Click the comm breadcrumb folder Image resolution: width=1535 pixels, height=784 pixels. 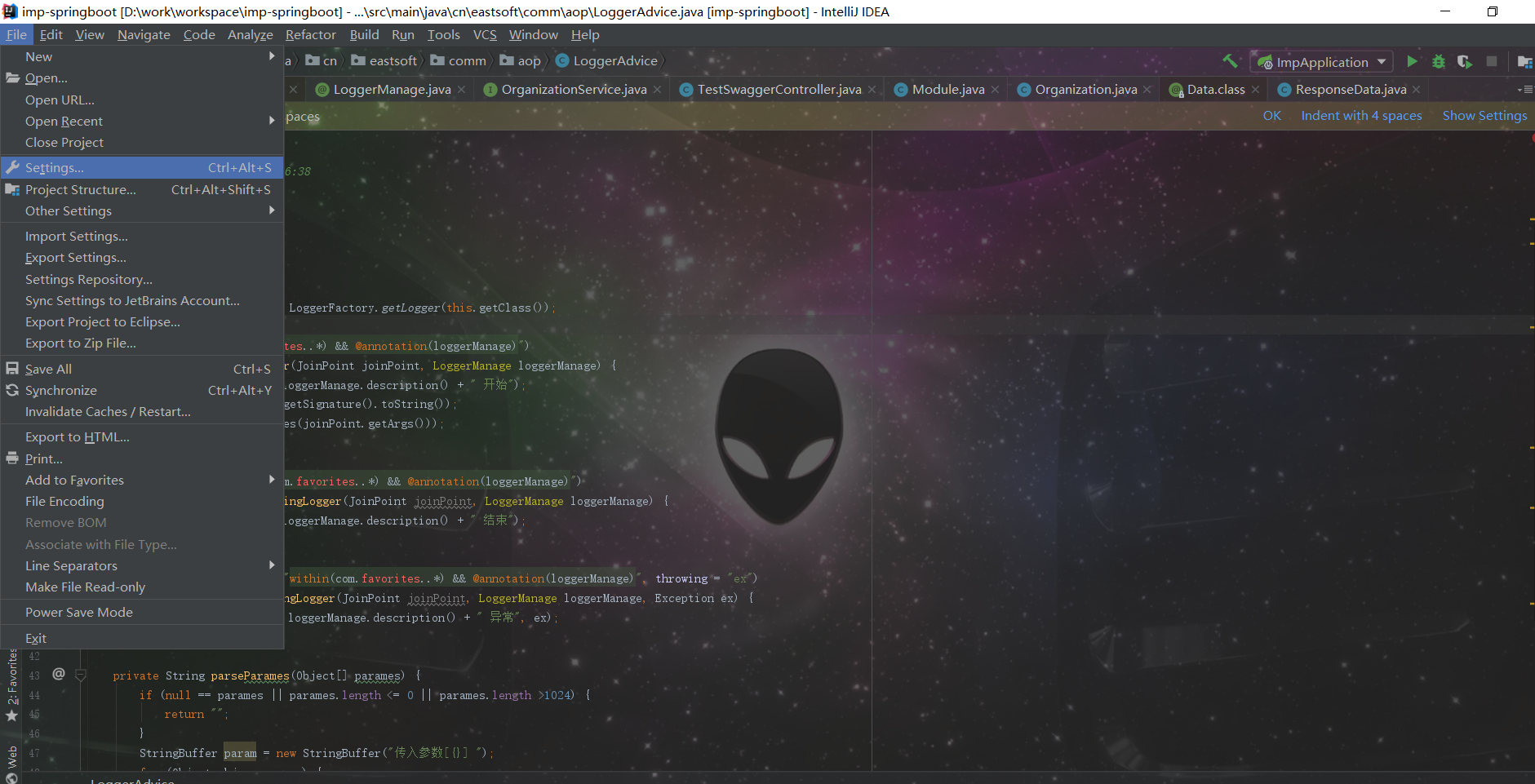tap(458, 61)
